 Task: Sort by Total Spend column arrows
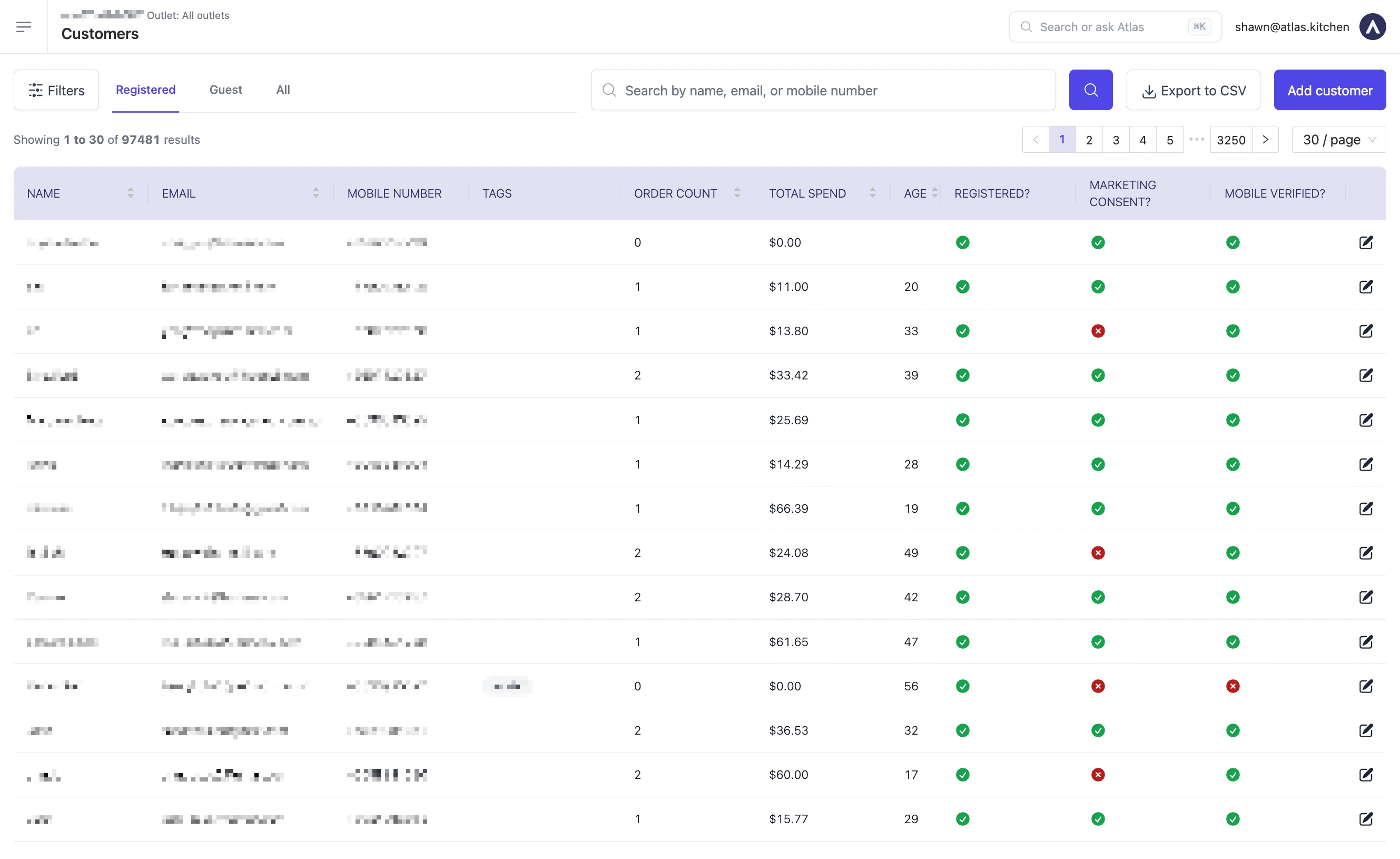(x=872, y=193)
